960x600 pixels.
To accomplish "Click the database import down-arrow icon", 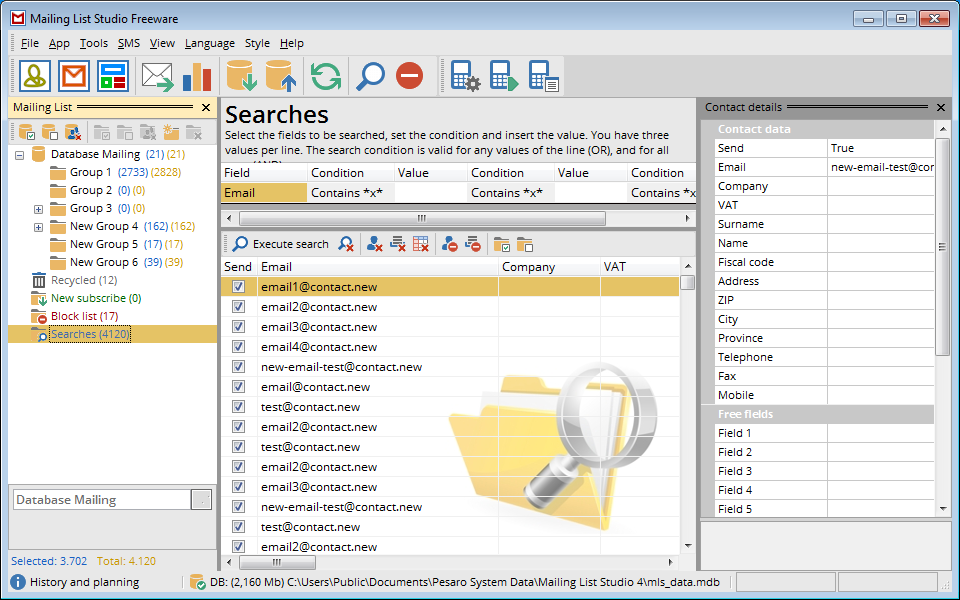I will pos(241,76).
